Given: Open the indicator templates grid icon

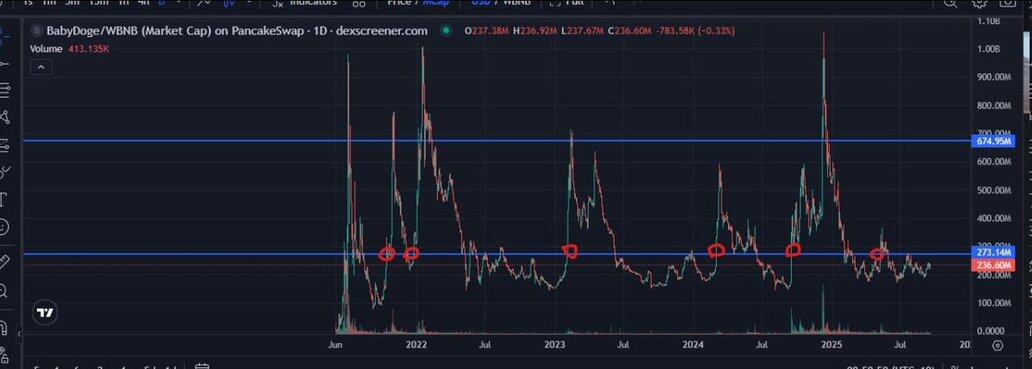Looking at the screenshot, I should coord(359,3).
